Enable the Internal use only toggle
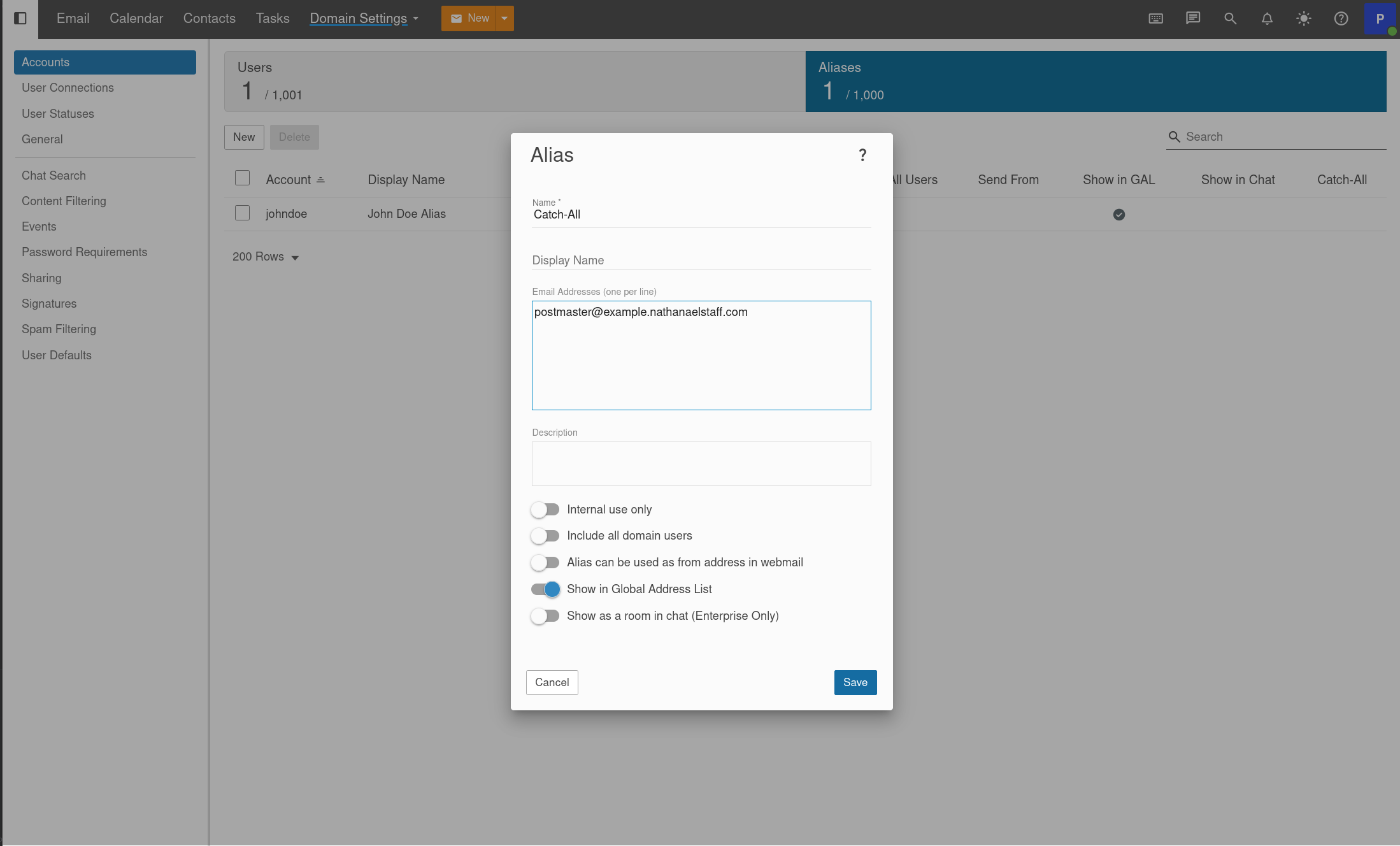This screenshot has width=1400, height=846. coord(545,510)
